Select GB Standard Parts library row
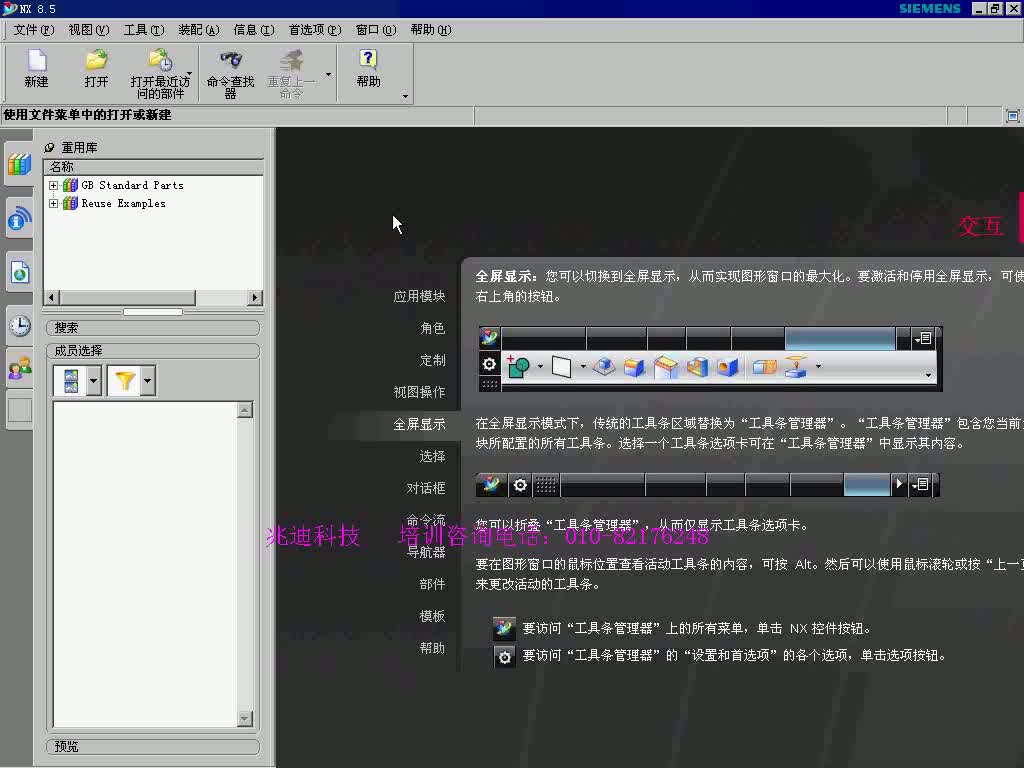Image resolution: width=1024 pixels, height=768 pixels. pos(123,185)
